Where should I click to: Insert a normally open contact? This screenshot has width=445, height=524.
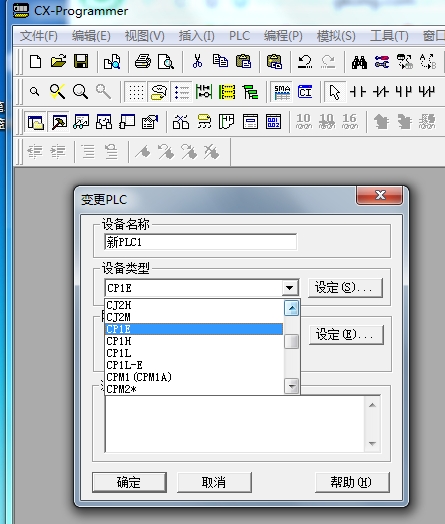click(x=357, y=92)
